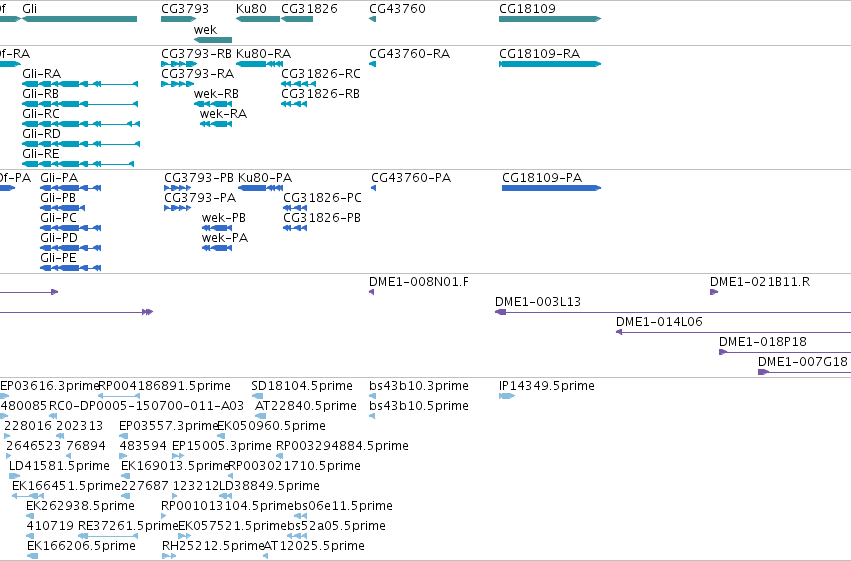
Task: Open transcript Ku80-RA
Action: tap(259, 64)
